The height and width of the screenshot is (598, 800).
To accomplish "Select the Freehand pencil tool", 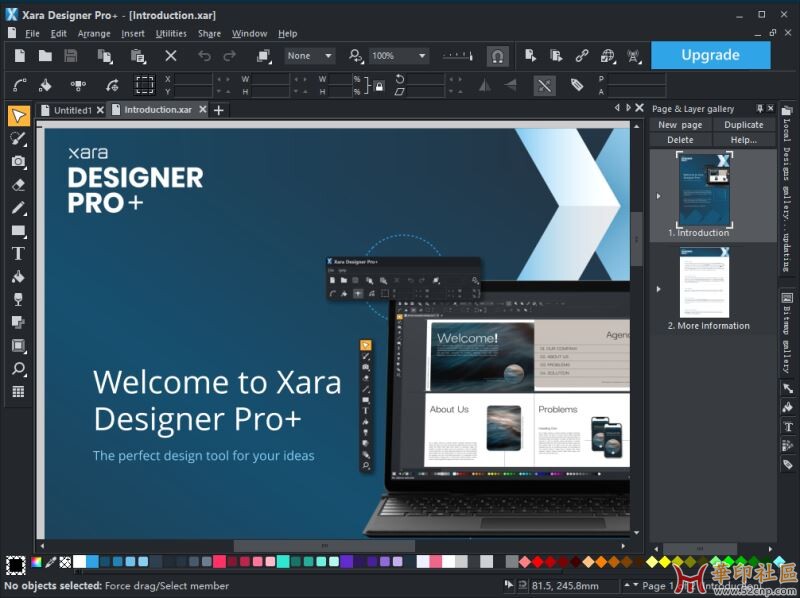I will (18, 207).
